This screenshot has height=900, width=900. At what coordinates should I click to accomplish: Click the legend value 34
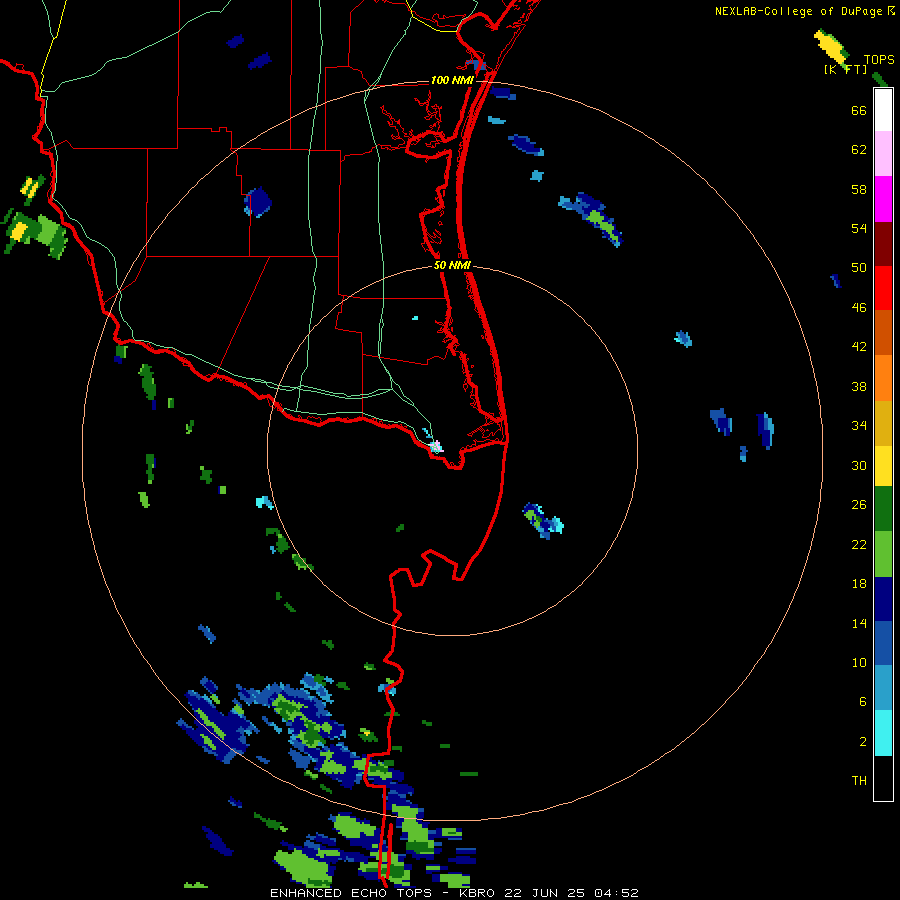[859, 426]
